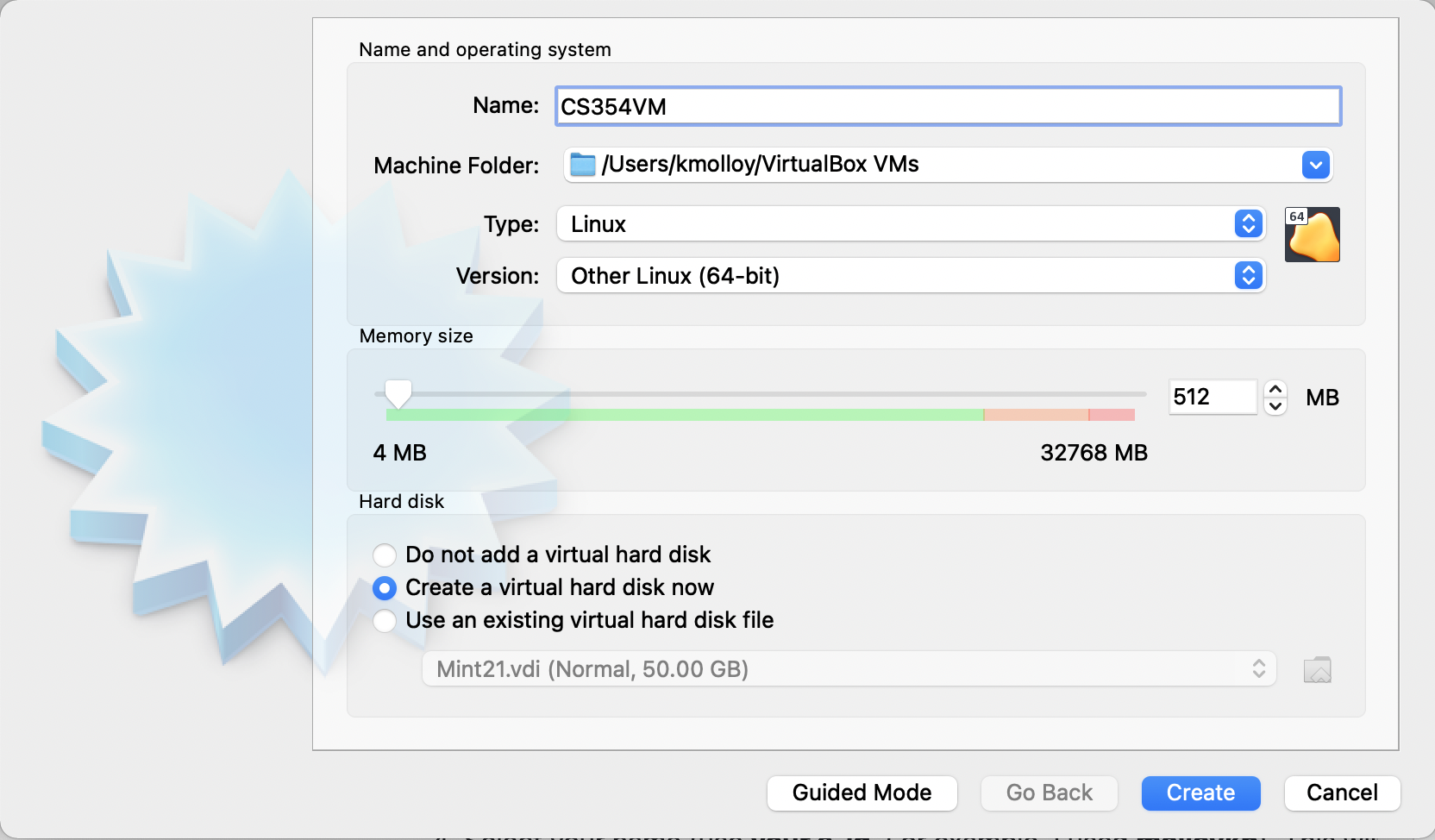Image resolution: width=1435 pixels, height=840 pixels.
Task: Click the Version dropdown arrows icon
Action: click(1247, 275)
